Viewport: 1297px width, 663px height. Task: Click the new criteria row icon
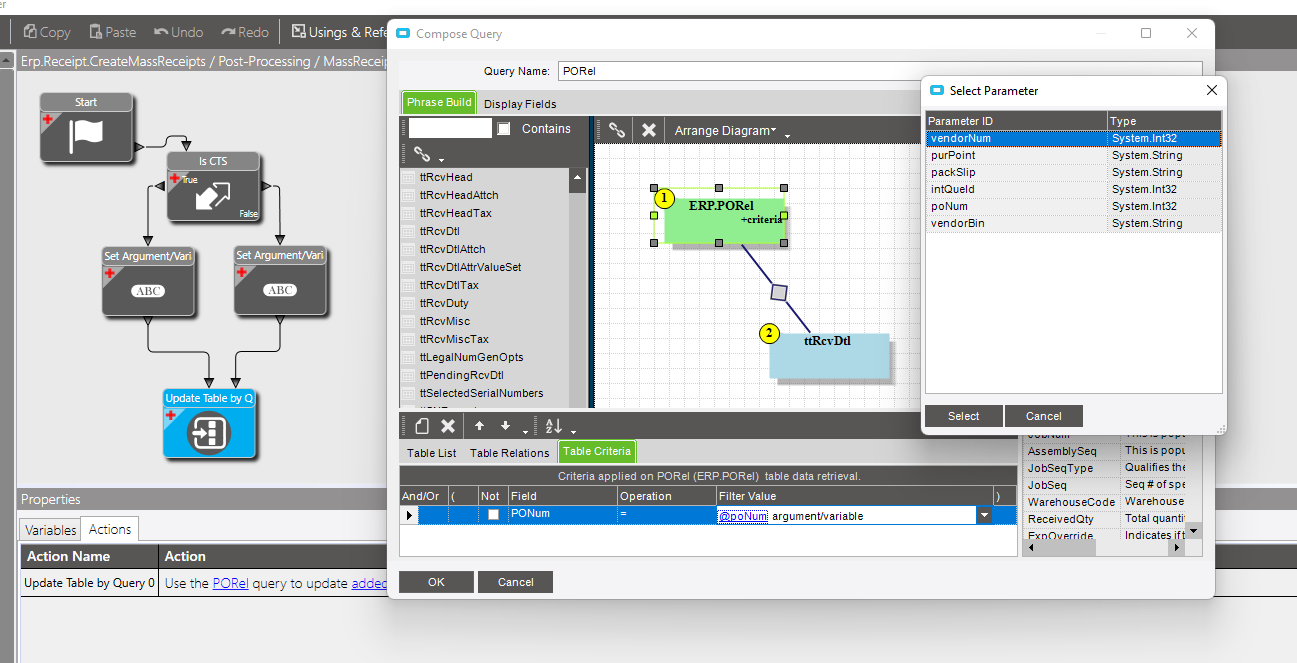[422, 426]
